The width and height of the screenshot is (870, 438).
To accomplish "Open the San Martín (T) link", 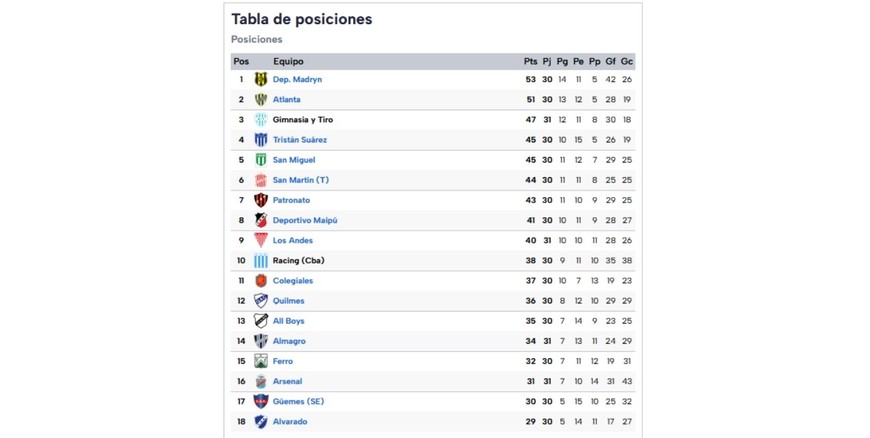I will coord(300,180).
